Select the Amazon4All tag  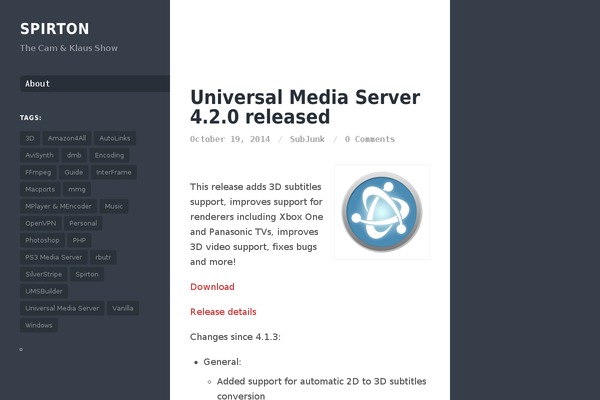click(x=67, y=138)
